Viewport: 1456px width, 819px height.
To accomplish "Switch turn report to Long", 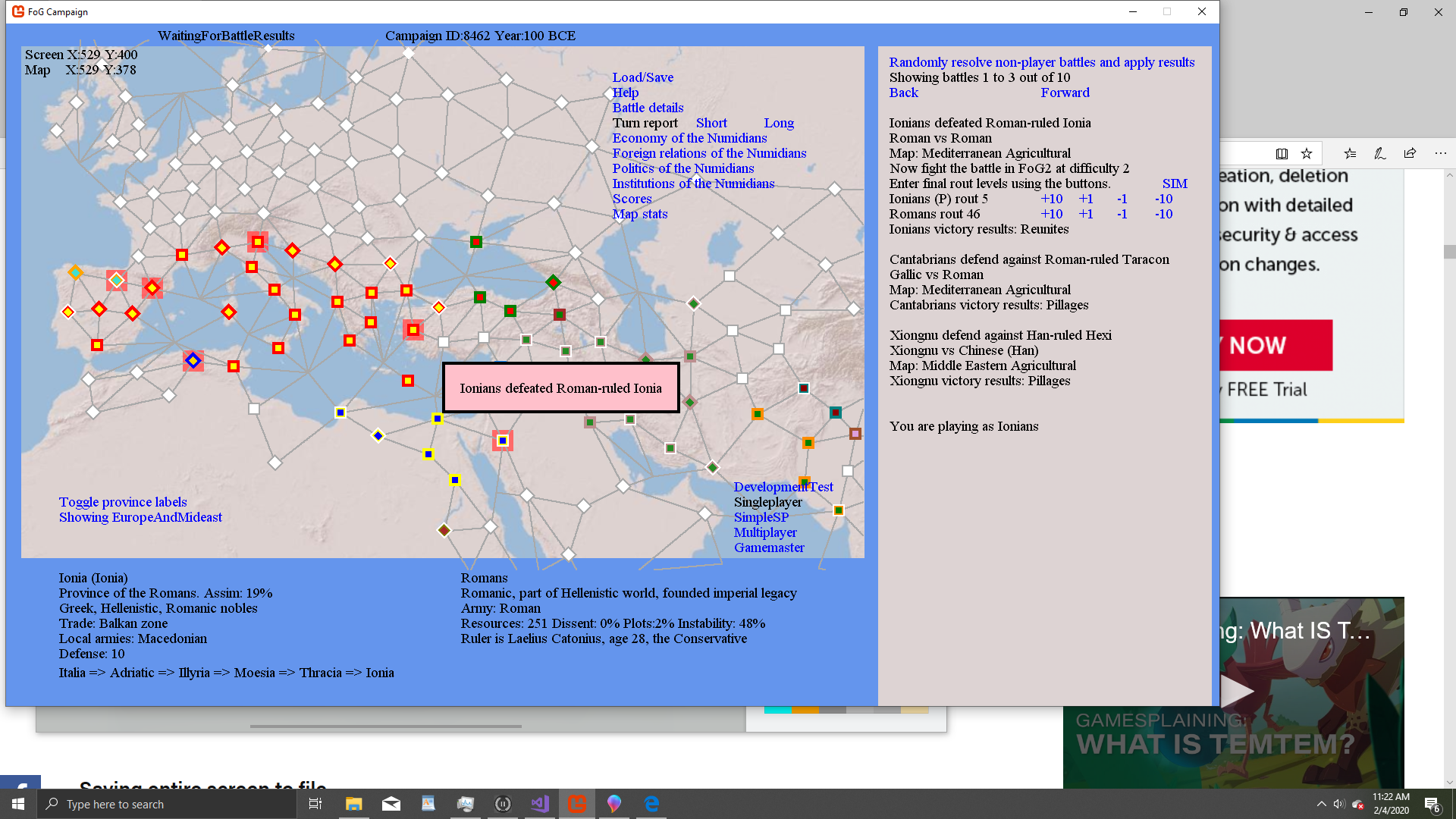I will (779, 123).
